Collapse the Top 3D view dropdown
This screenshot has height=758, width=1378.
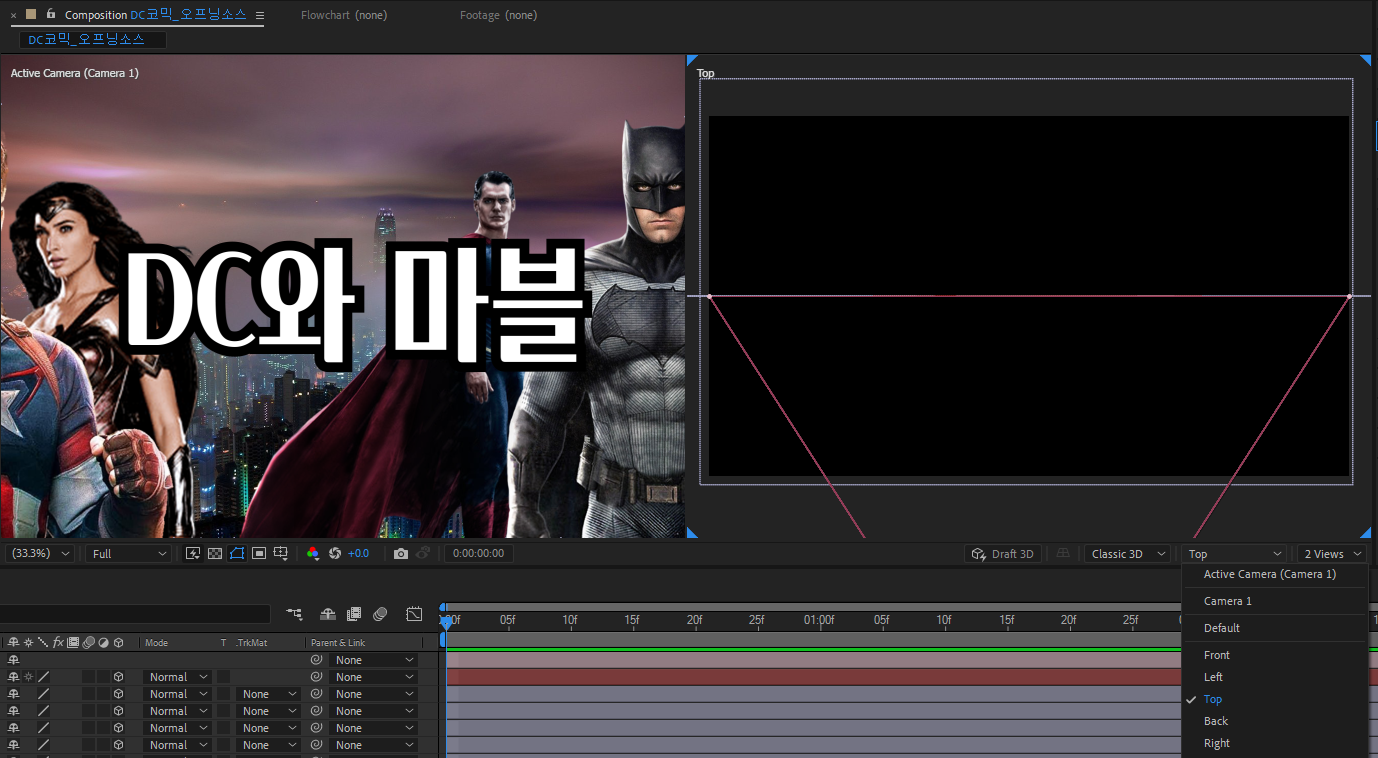[x=1234, y=553]
